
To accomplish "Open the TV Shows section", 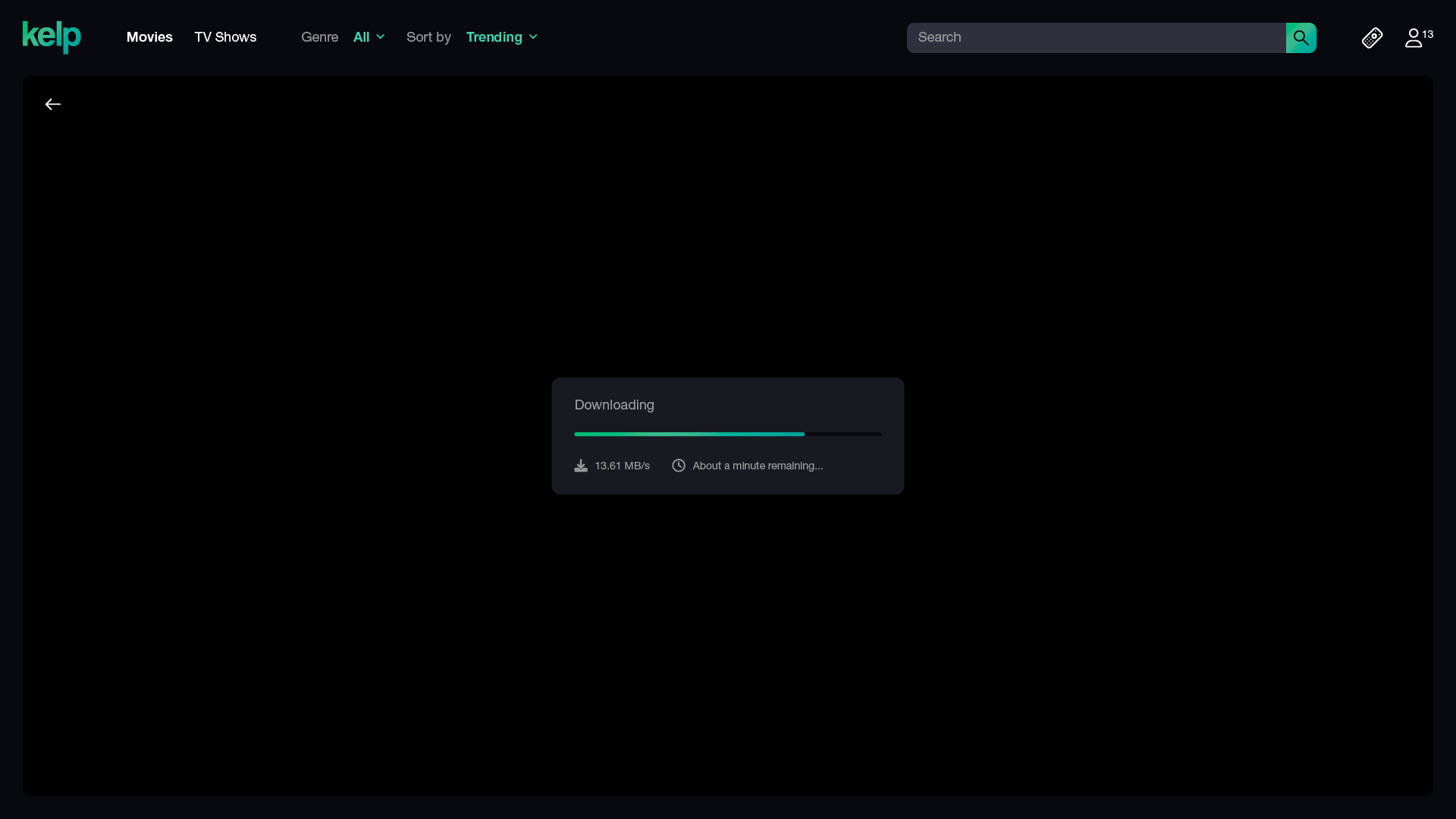I will (225, 36).
